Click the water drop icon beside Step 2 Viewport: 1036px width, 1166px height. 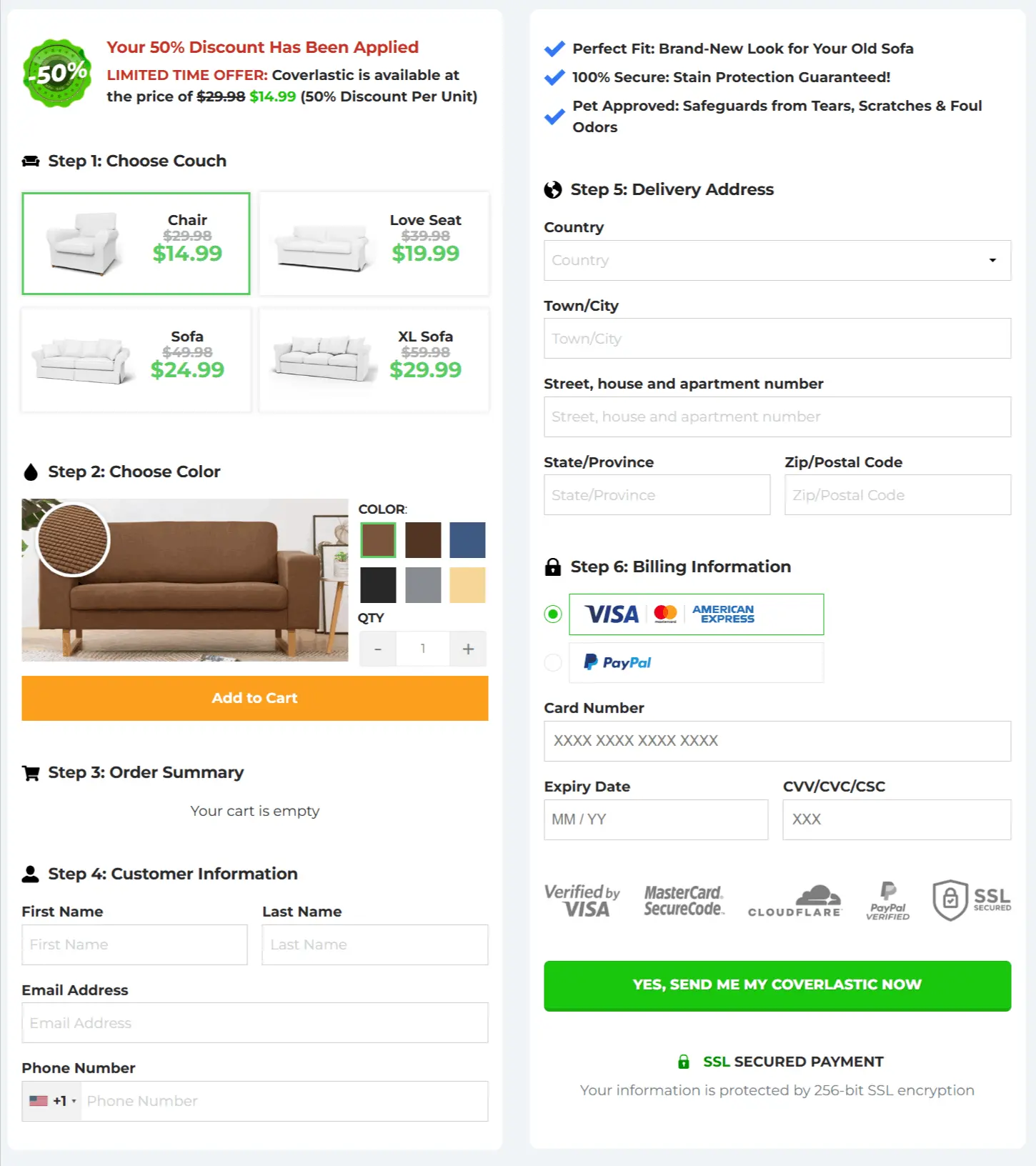pos(30,472)
